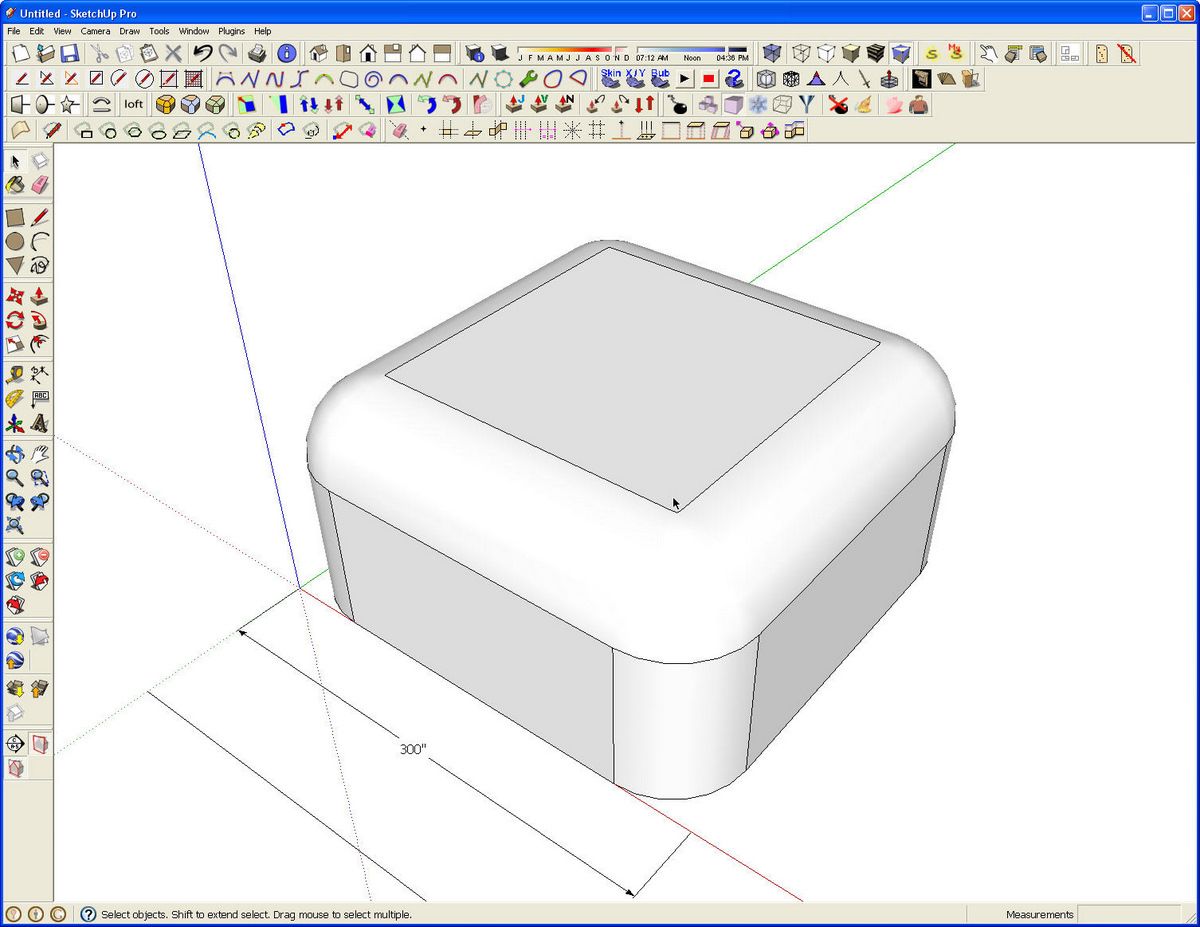Open the Draw menu
1200x927 pixels.
click(130, 31)
